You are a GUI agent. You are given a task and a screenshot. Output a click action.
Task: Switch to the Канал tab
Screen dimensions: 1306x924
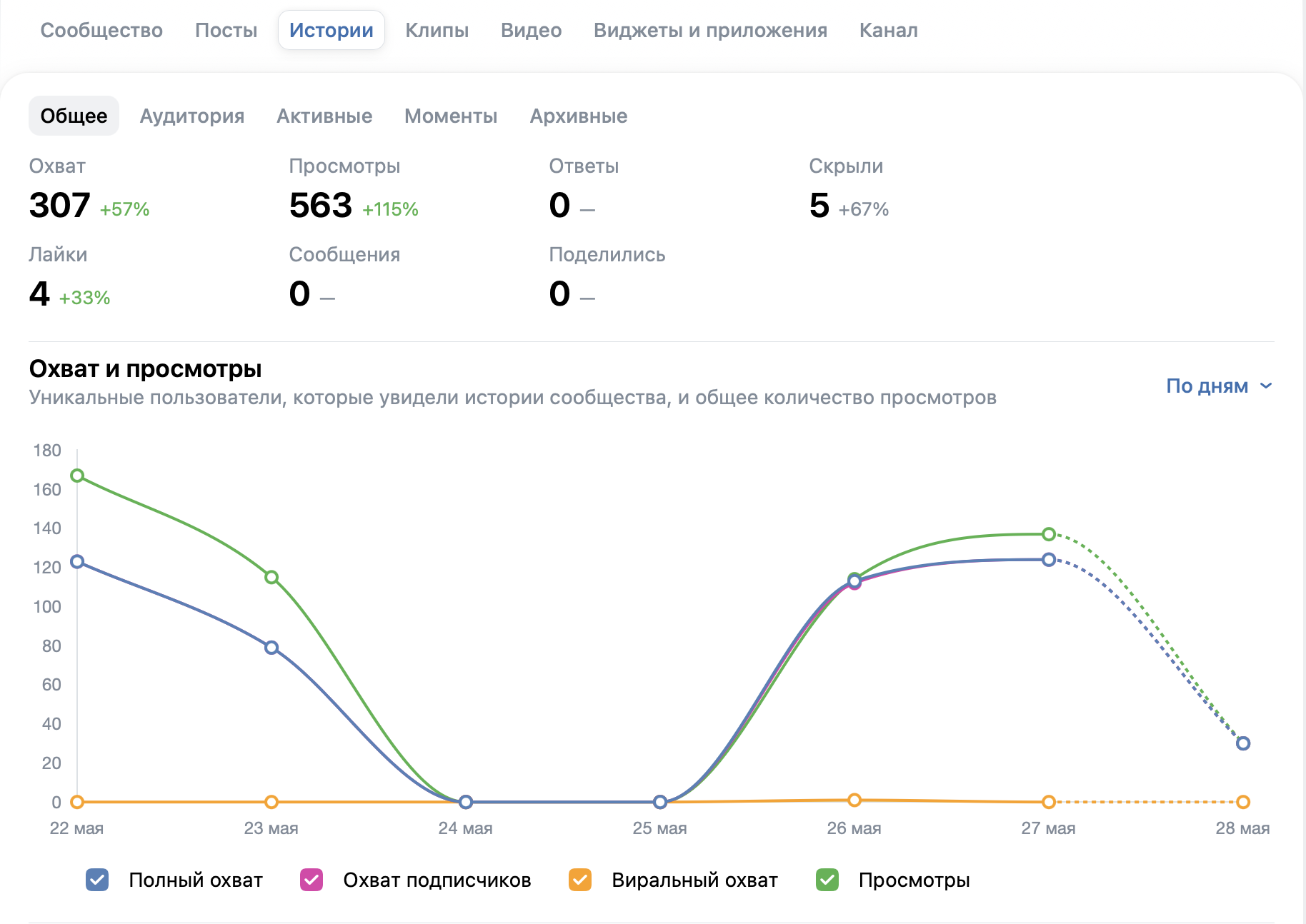click(889, 30)
